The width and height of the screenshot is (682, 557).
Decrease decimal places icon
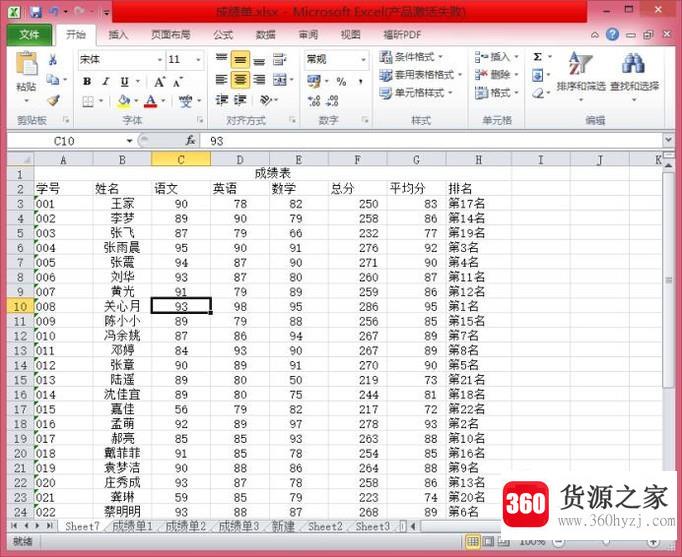[x=333, y=101]
